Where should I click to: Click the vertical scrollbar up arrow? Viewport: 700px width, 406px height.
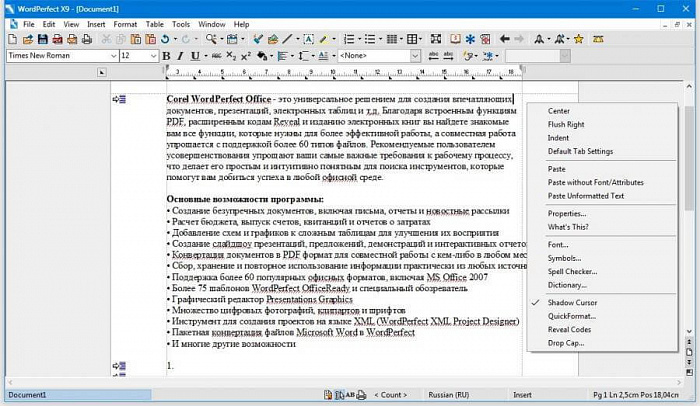(x=689, y=87)
